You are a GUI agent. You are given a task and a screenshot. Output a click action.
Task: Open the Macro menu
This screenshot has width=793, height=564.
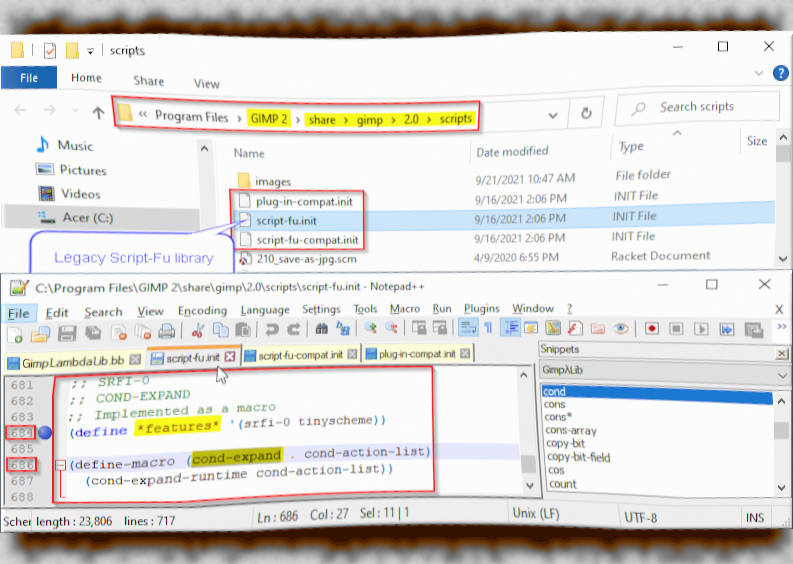pos(405,309)
